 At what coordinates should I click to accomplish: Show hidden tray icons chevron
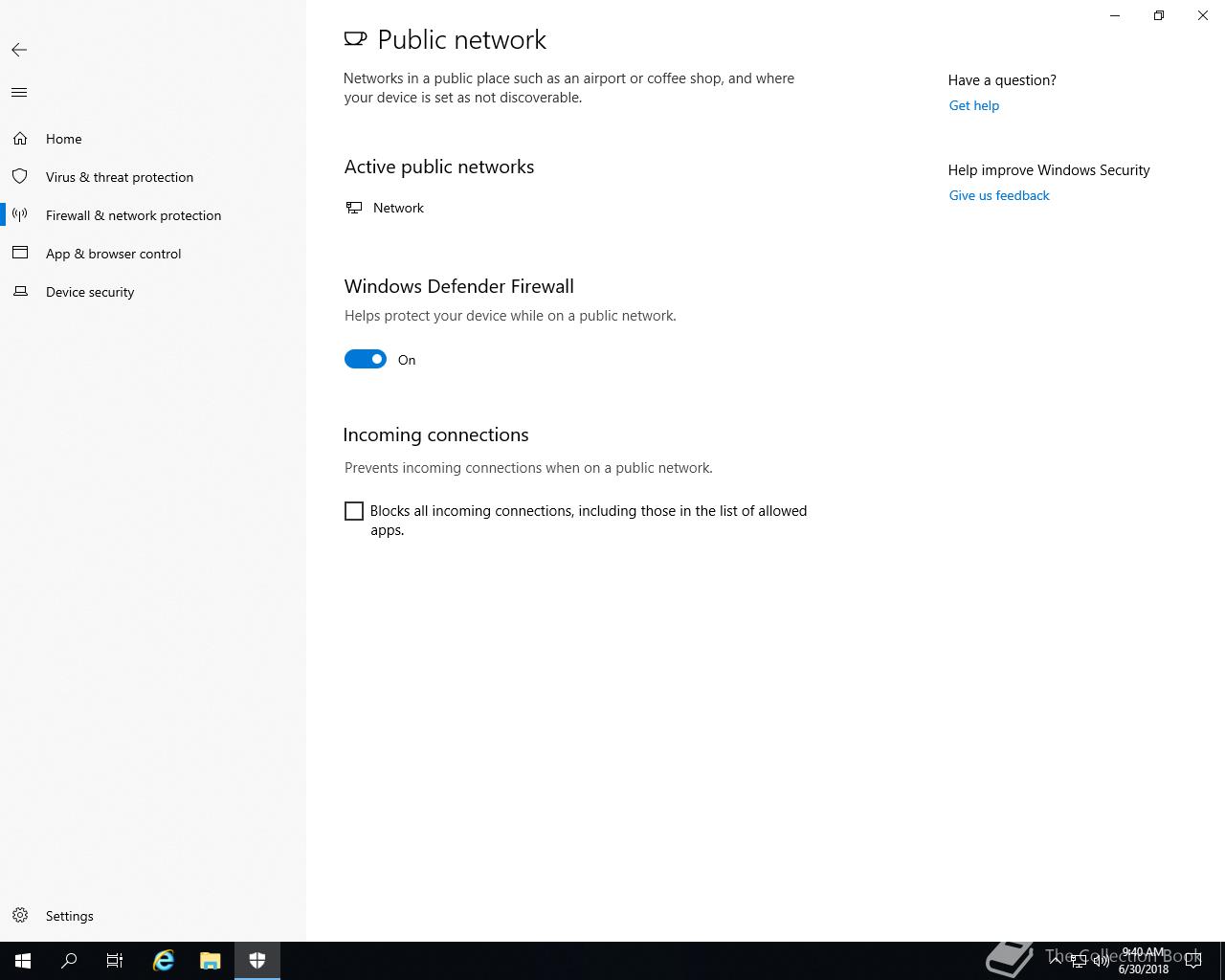point(1056,961)
